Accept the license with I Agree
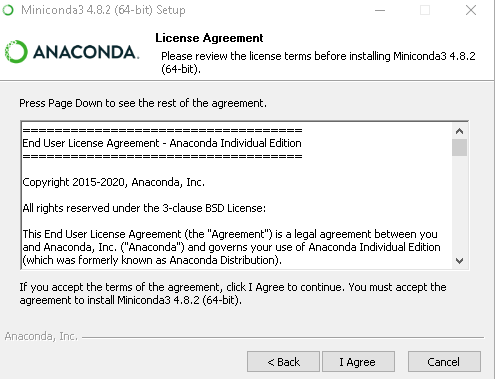Screen dimensions: 495x379 pyautogui.click(x=358, y=362)
